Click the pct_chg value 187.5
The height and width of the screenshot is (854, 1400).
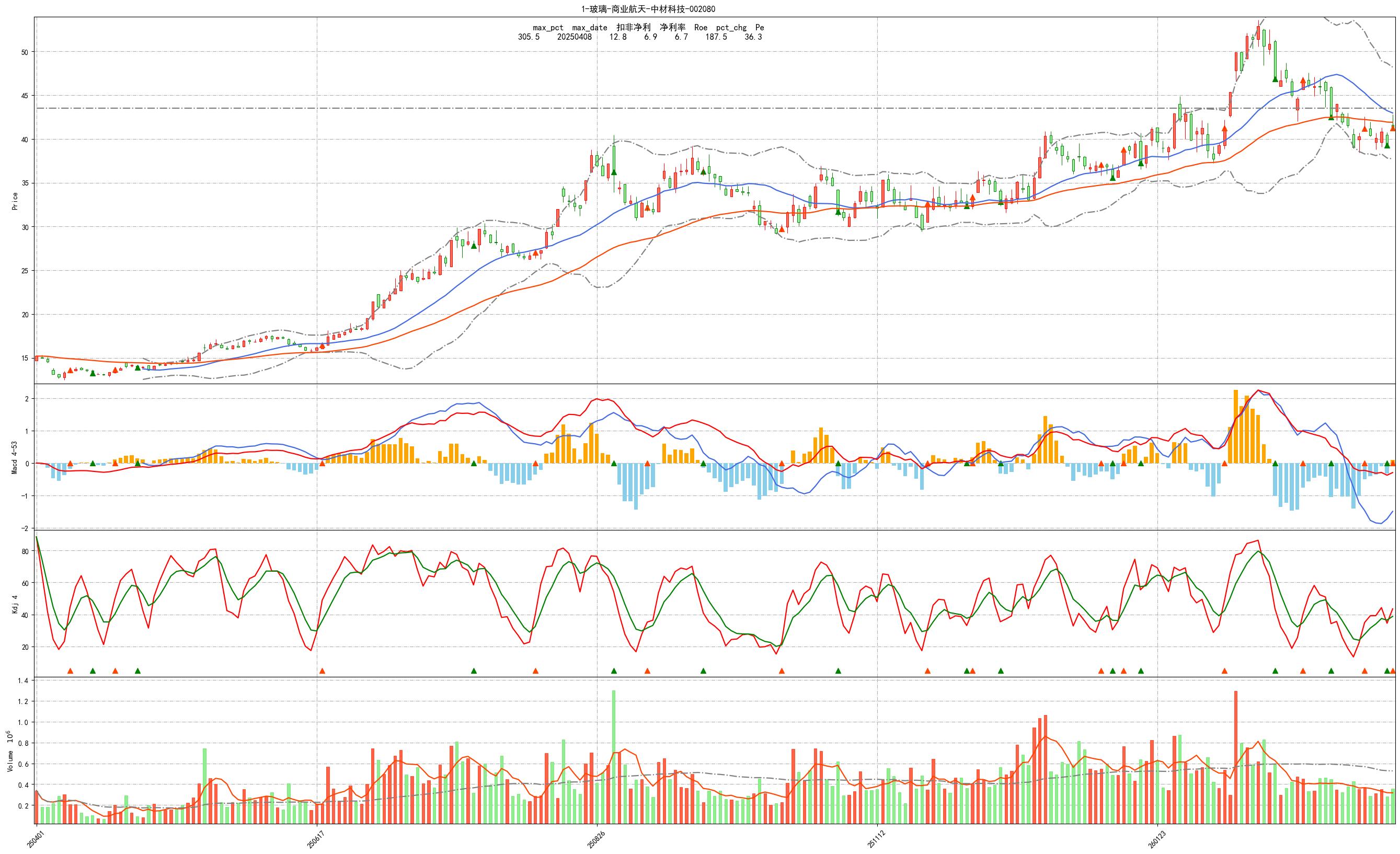(716, 37)
